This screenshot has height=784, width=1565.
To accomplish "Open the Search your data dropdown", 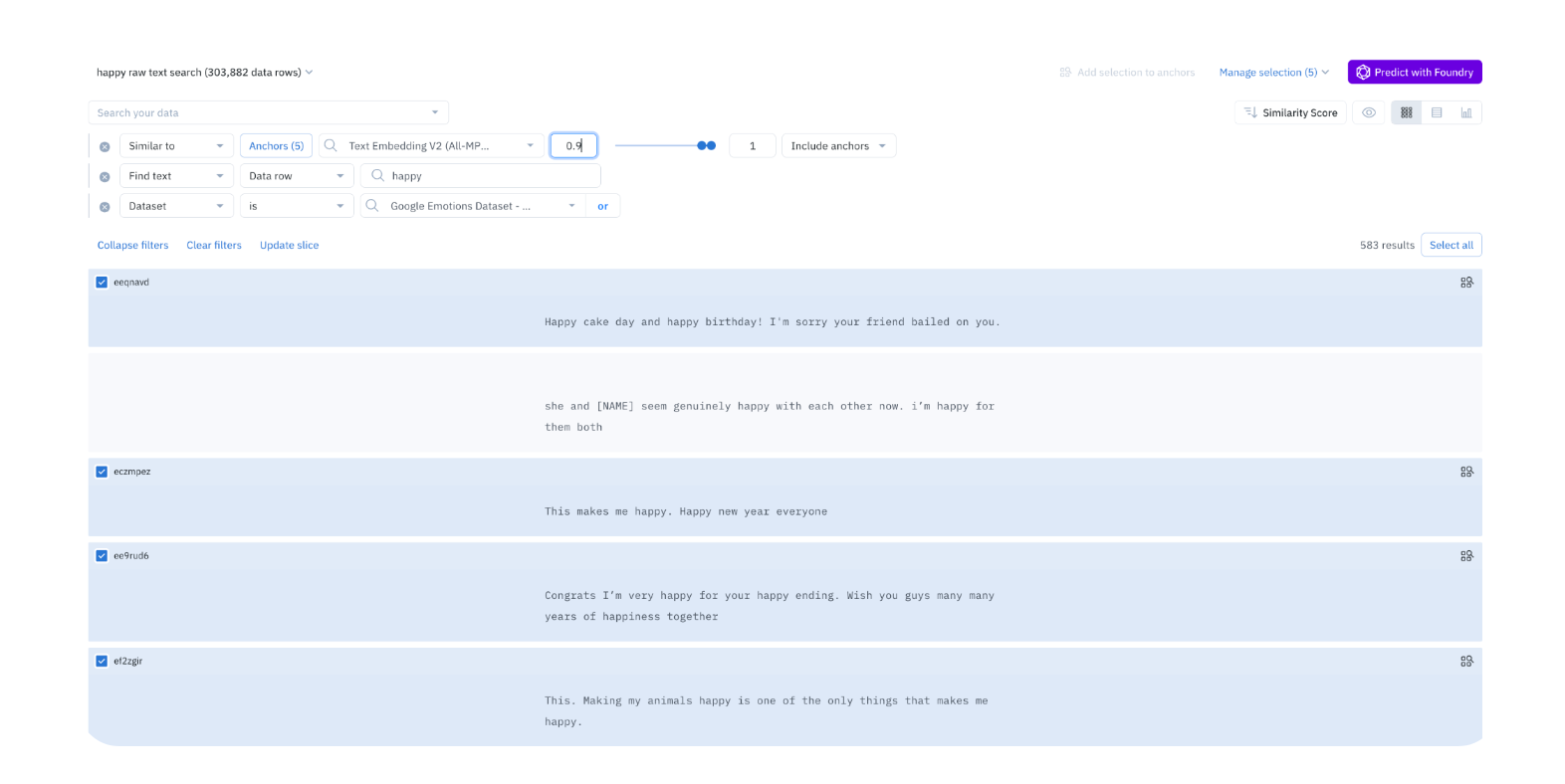I will tap(268, 112).
